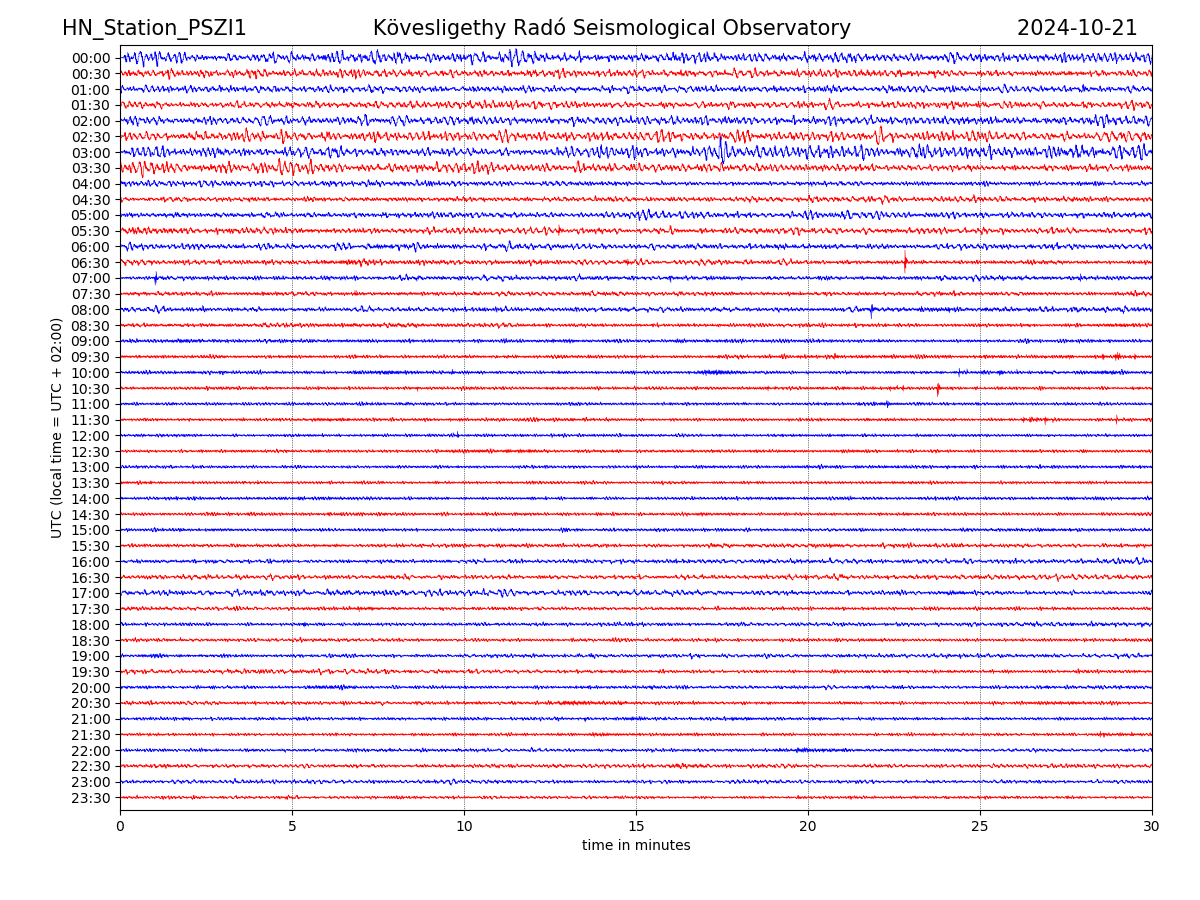
Task: Select the 00:00 row time label
Action: [x=91, y=58]
